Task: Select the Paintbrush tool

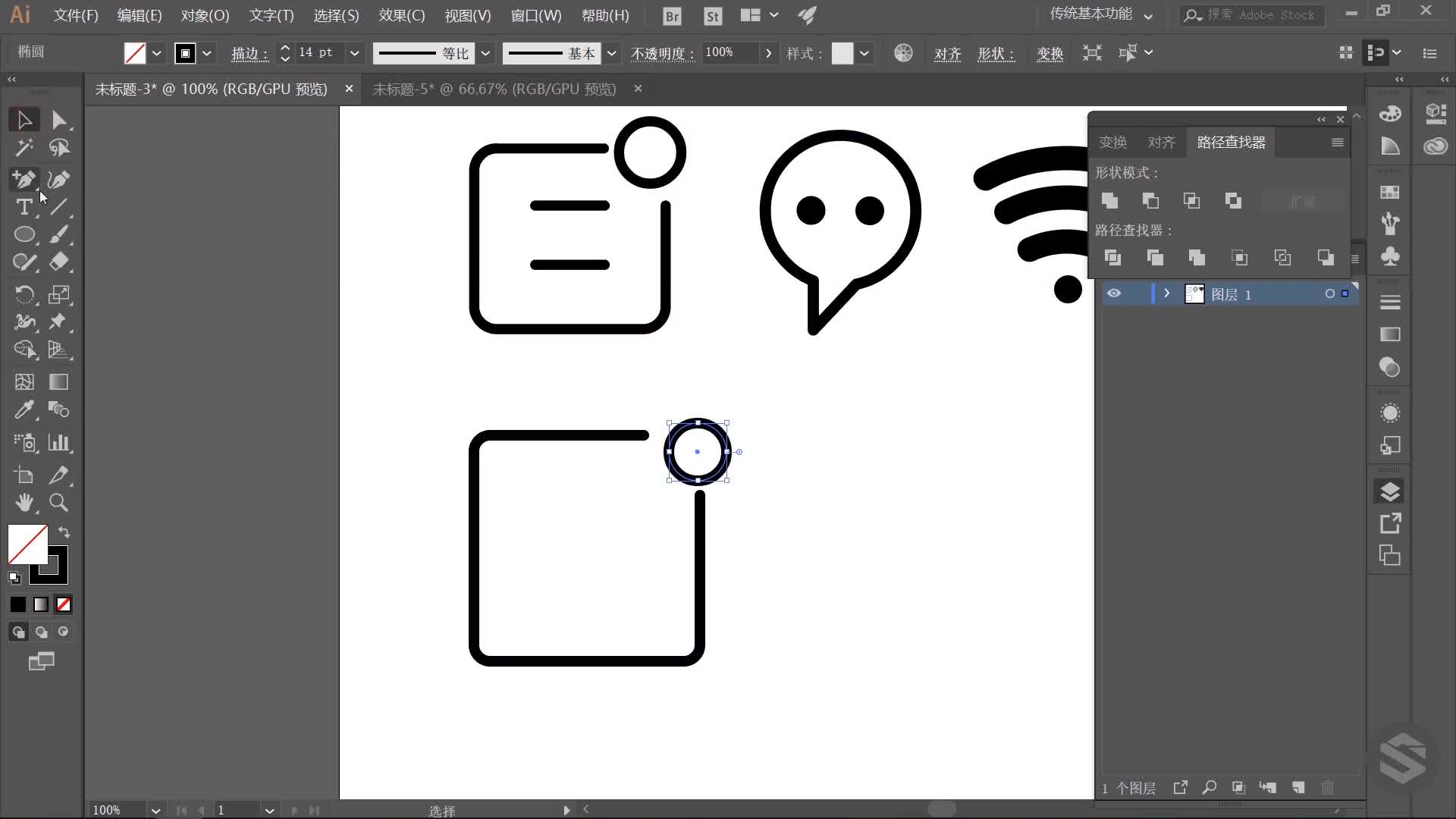Action: pos(58,234)
